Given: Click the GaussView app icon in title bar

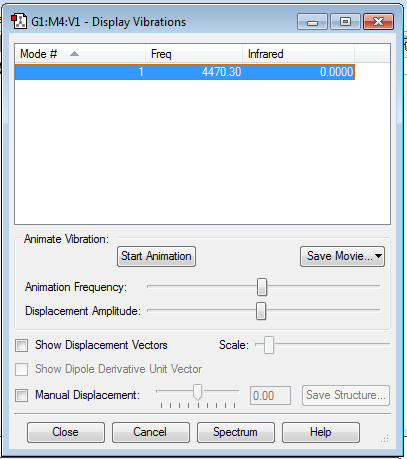Looking at the screenshot, I should click(x=19, y=21).
